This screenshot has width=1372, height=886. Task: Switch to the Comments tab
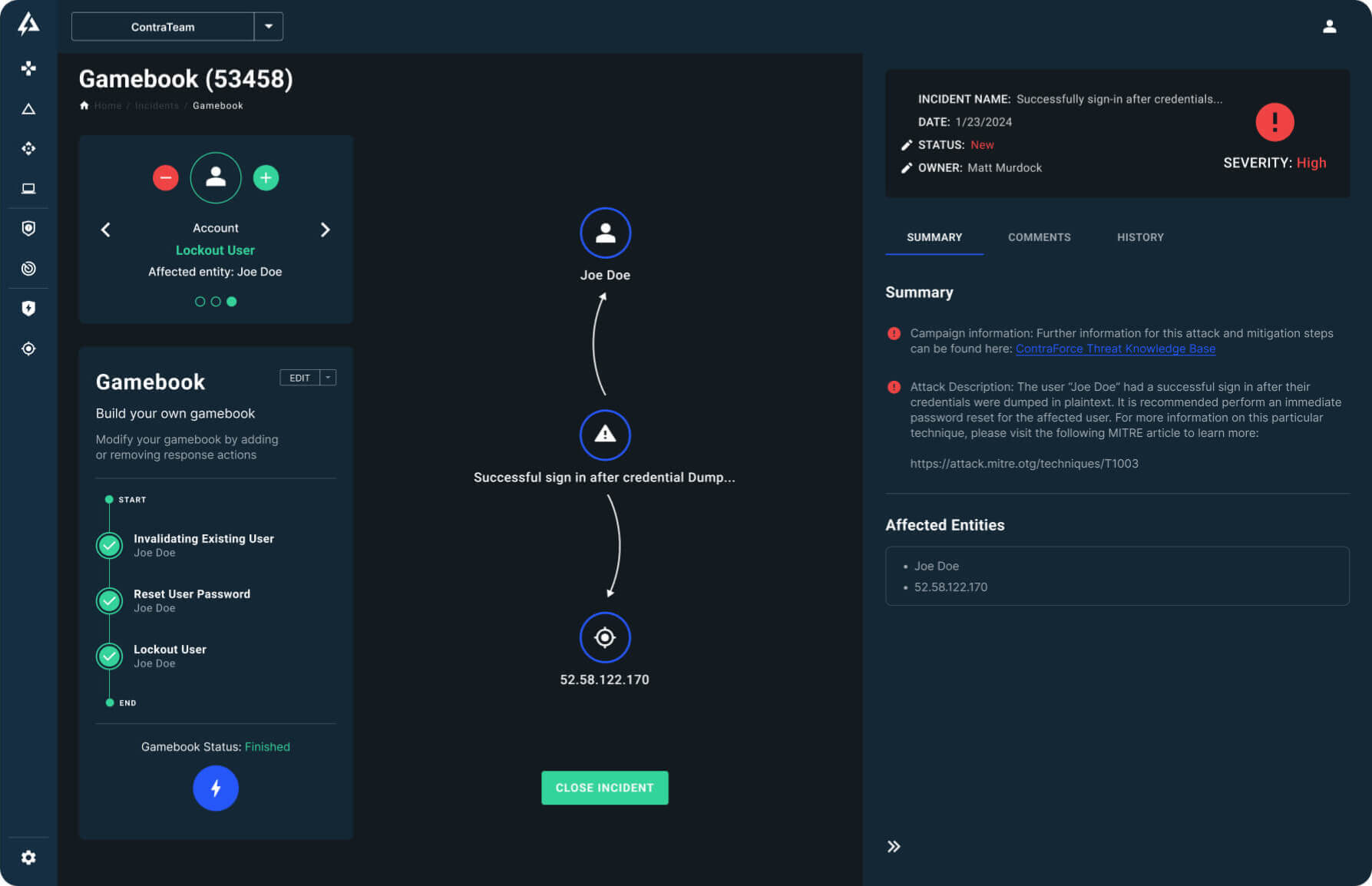coord(1039,237)
